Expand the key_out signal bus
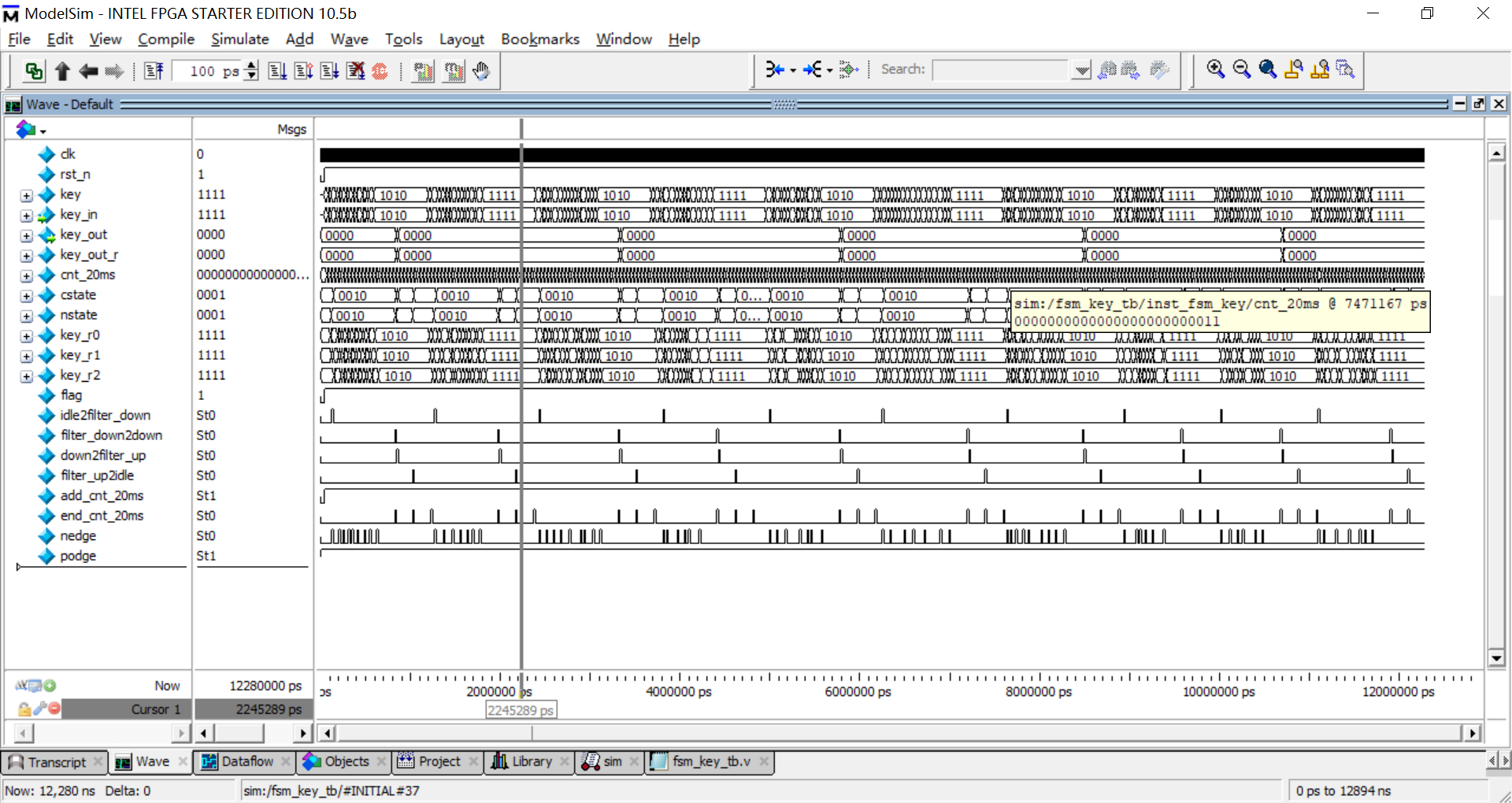1512x803 pixels. (x=27, y=235)
